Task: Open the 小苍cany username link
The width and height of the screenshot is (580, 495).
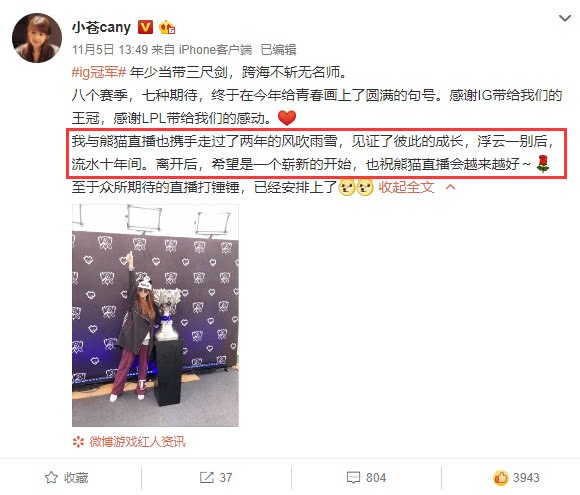Action: pos(101,28)
